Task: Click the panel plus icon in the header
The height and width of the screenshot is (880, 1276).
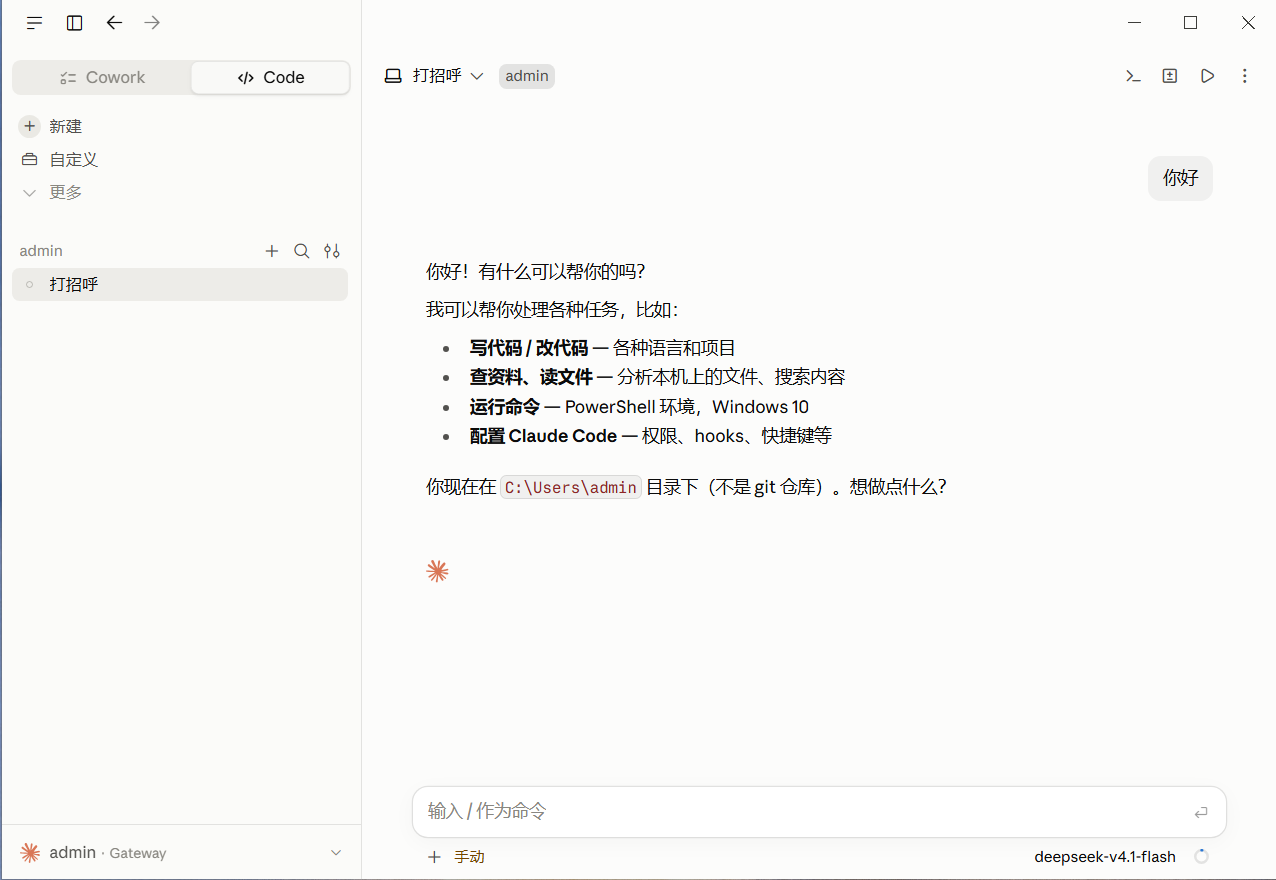Action: [x=1170, y=76]
